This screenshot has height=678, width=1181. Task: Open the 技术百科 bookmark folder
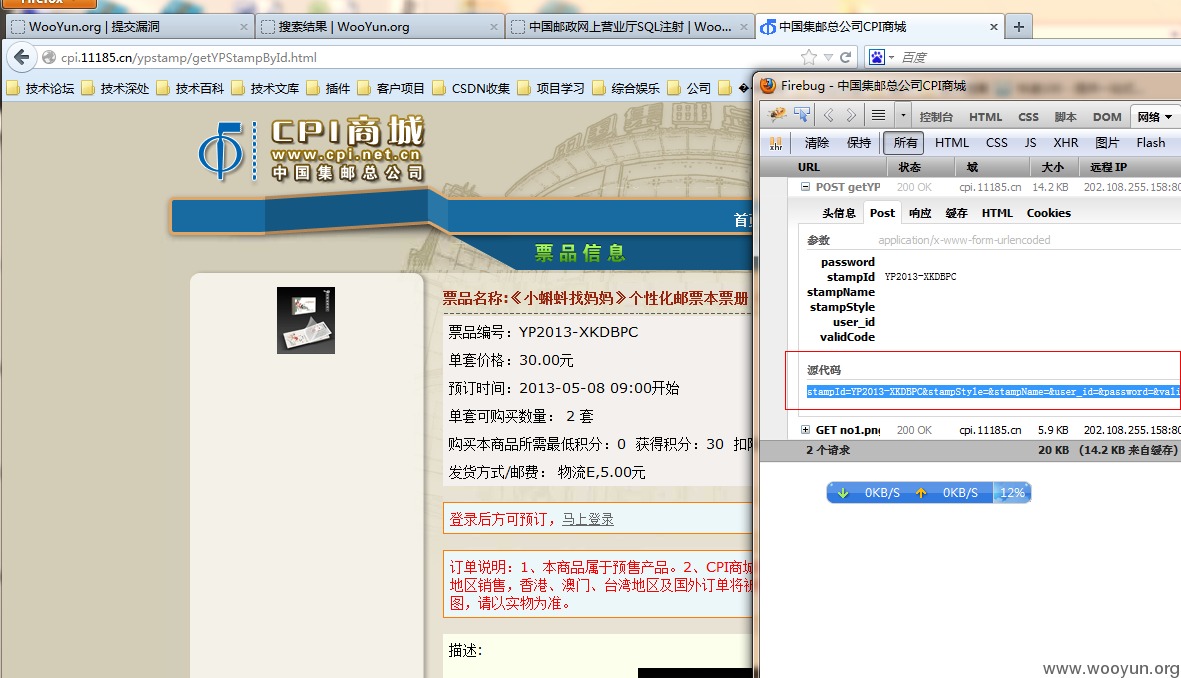[191, 88]
